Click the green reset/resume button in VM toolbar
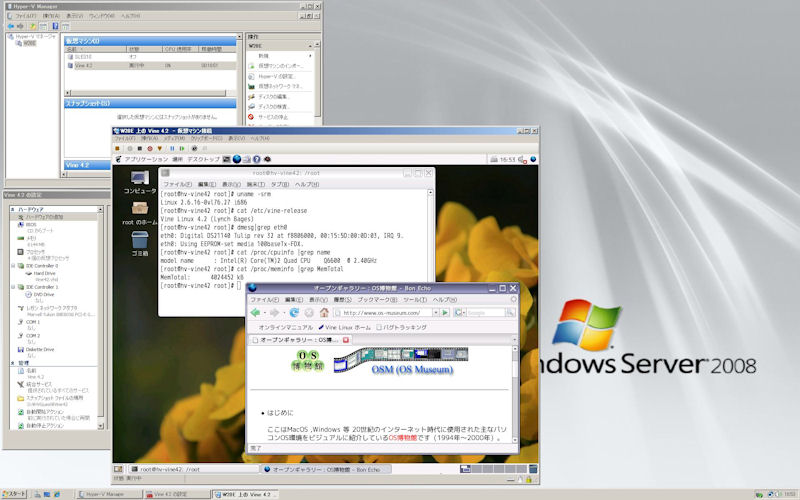Viewport: 800px width, 500px height. click(182, 148)
